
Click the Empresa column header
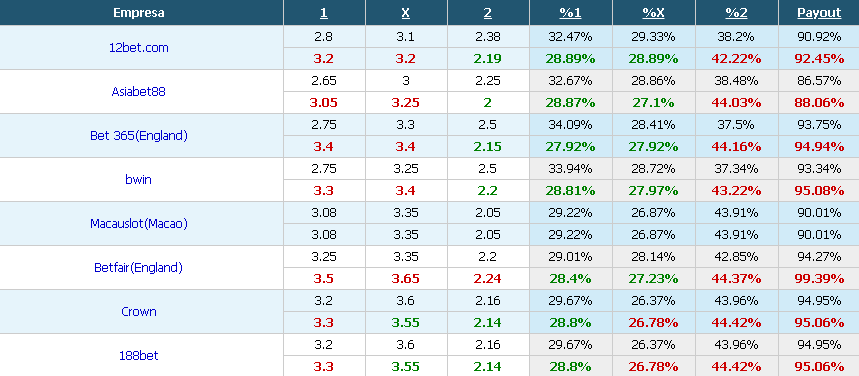pos(139,13)
